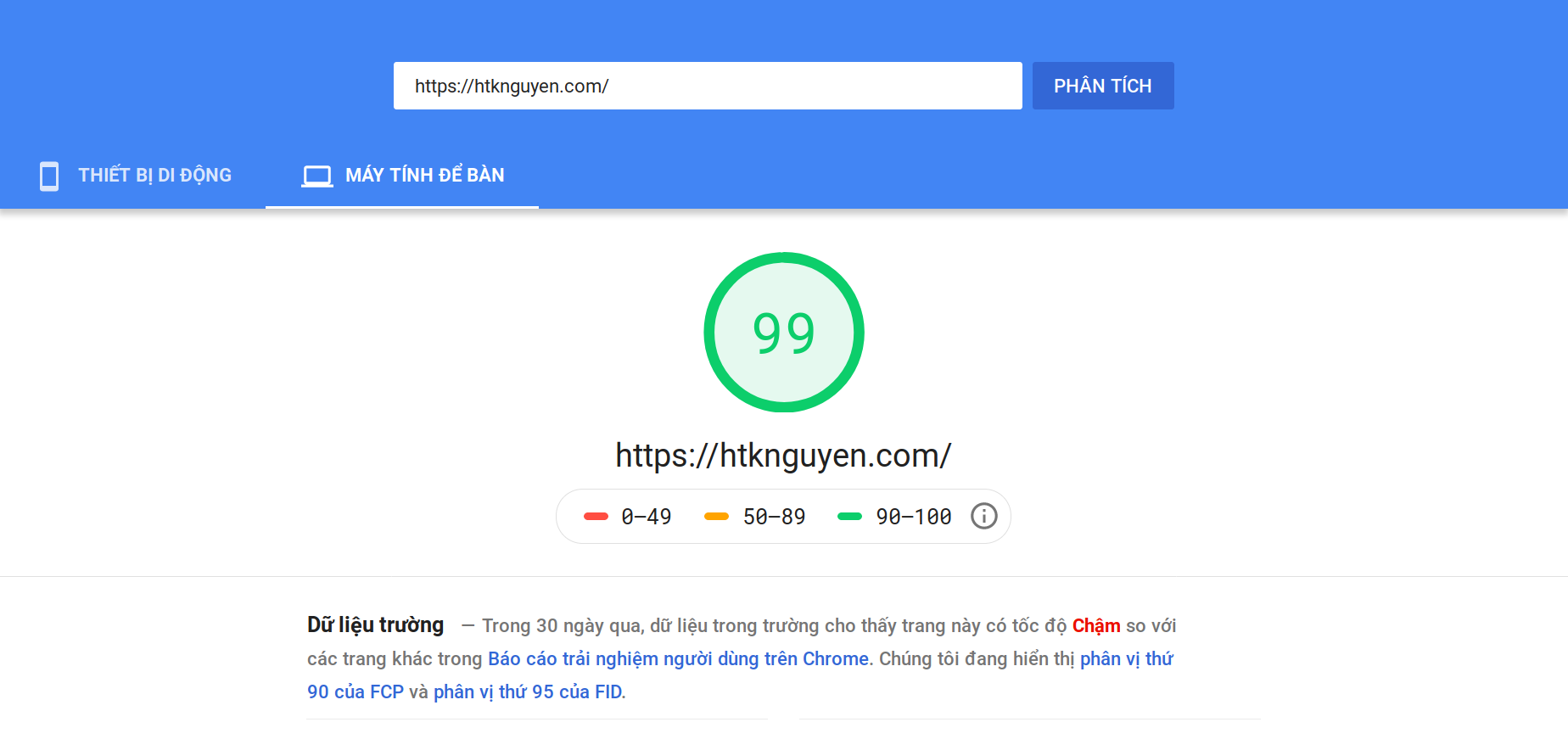The image size is (1568, 739).
Task: Open the phân vị thứ 90 của FCP link
Action: pyautogui.click(x=355, y=692)
